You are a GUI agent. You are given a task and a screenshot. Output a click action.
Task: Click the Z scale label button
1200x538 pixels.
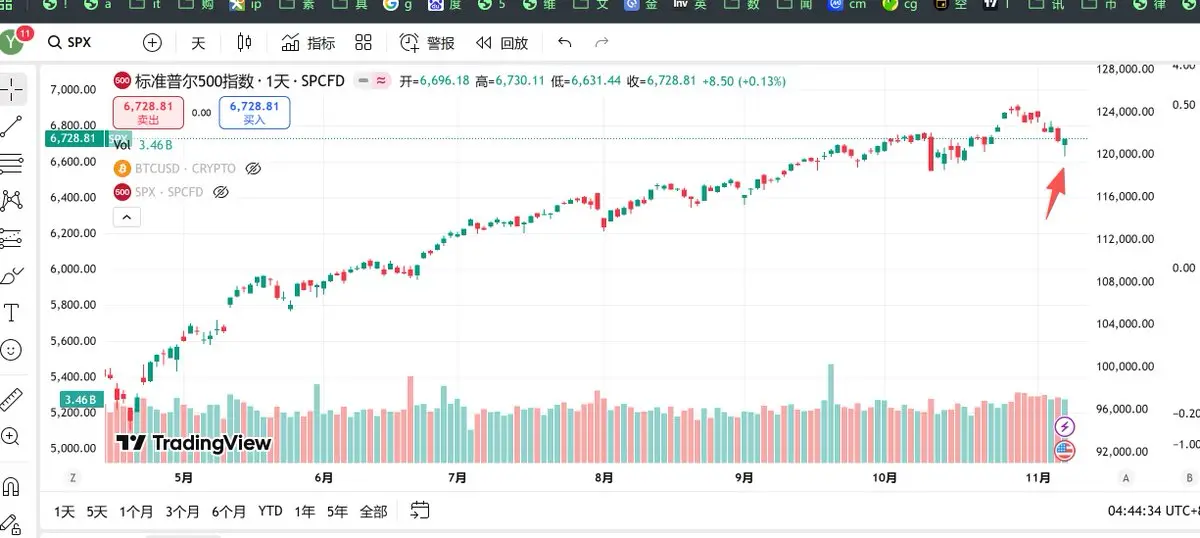(71, 477)
